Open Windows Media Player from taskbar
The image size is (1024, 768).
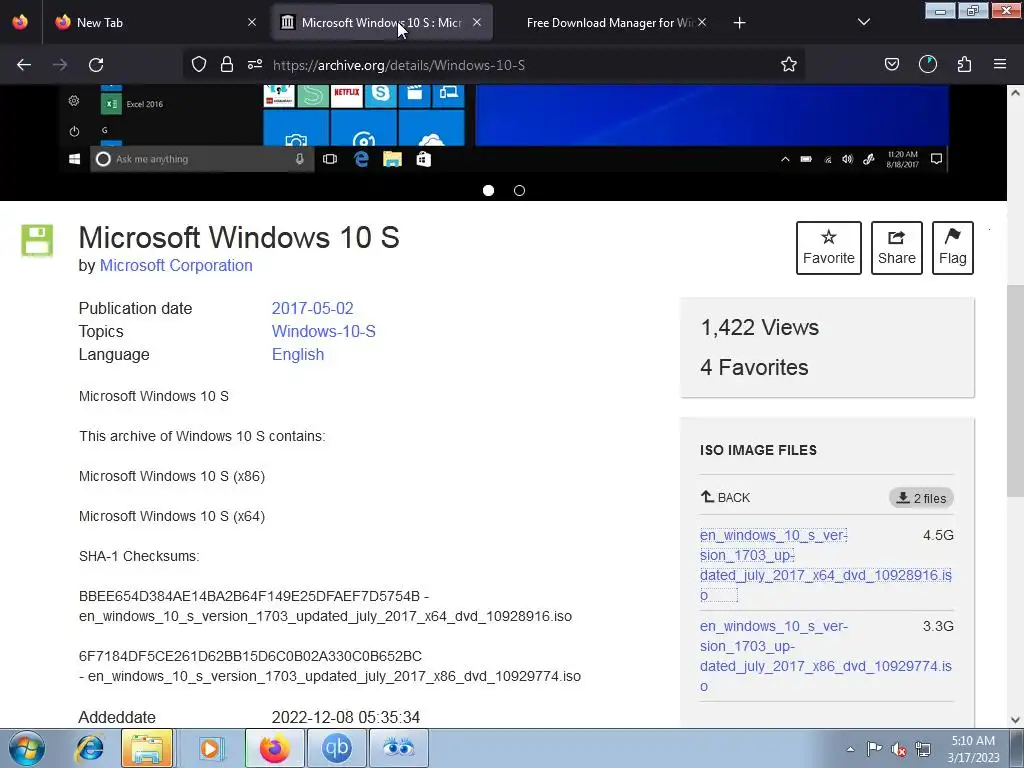coord(210,748)
